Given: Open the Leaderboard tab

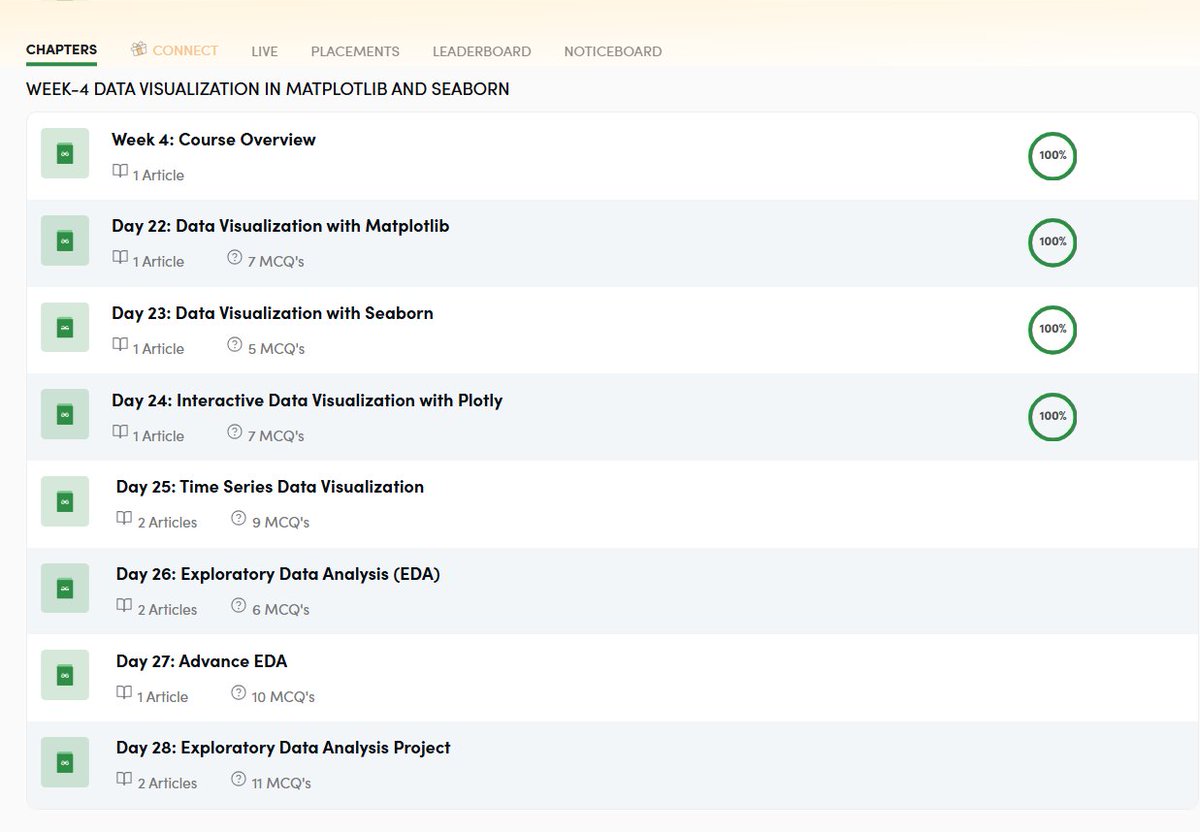Looking at the screenshot, I should pyautogui.click(x=482, y=52).
